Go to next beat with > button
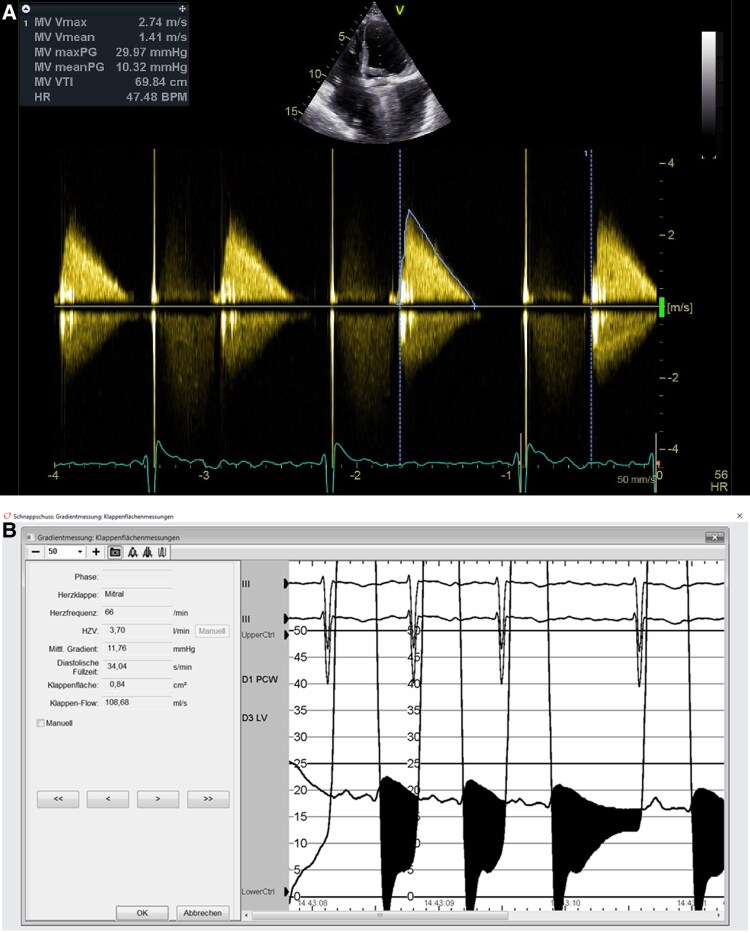 click(x=158, y=799)
